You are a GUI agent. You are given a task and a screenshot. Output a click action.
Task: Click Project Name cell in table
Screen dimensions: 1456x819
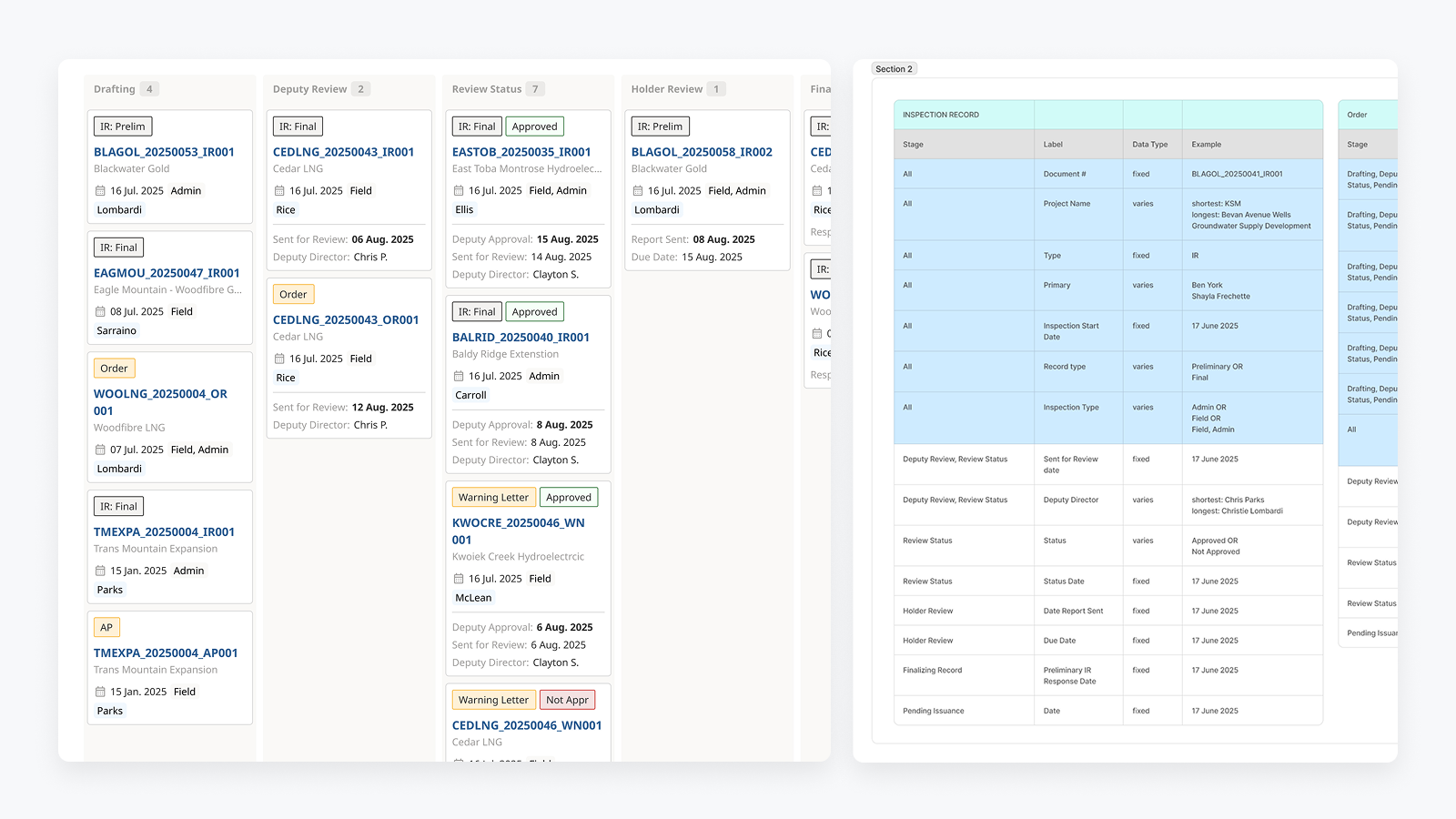pos(1078,215)
